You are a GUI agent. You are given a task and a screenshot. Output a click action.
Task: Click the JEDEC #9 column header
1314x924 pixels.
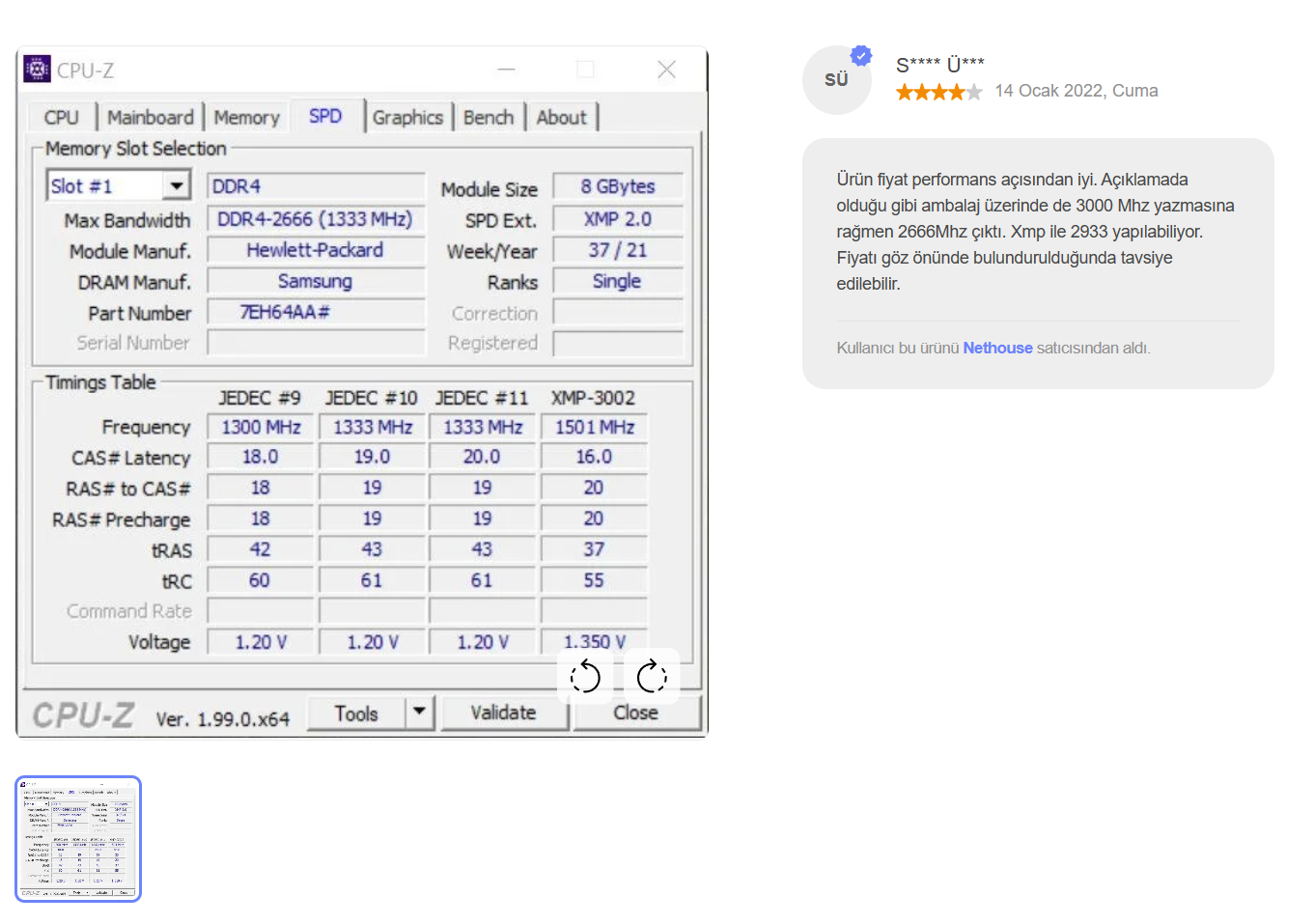tap(260, 398)
